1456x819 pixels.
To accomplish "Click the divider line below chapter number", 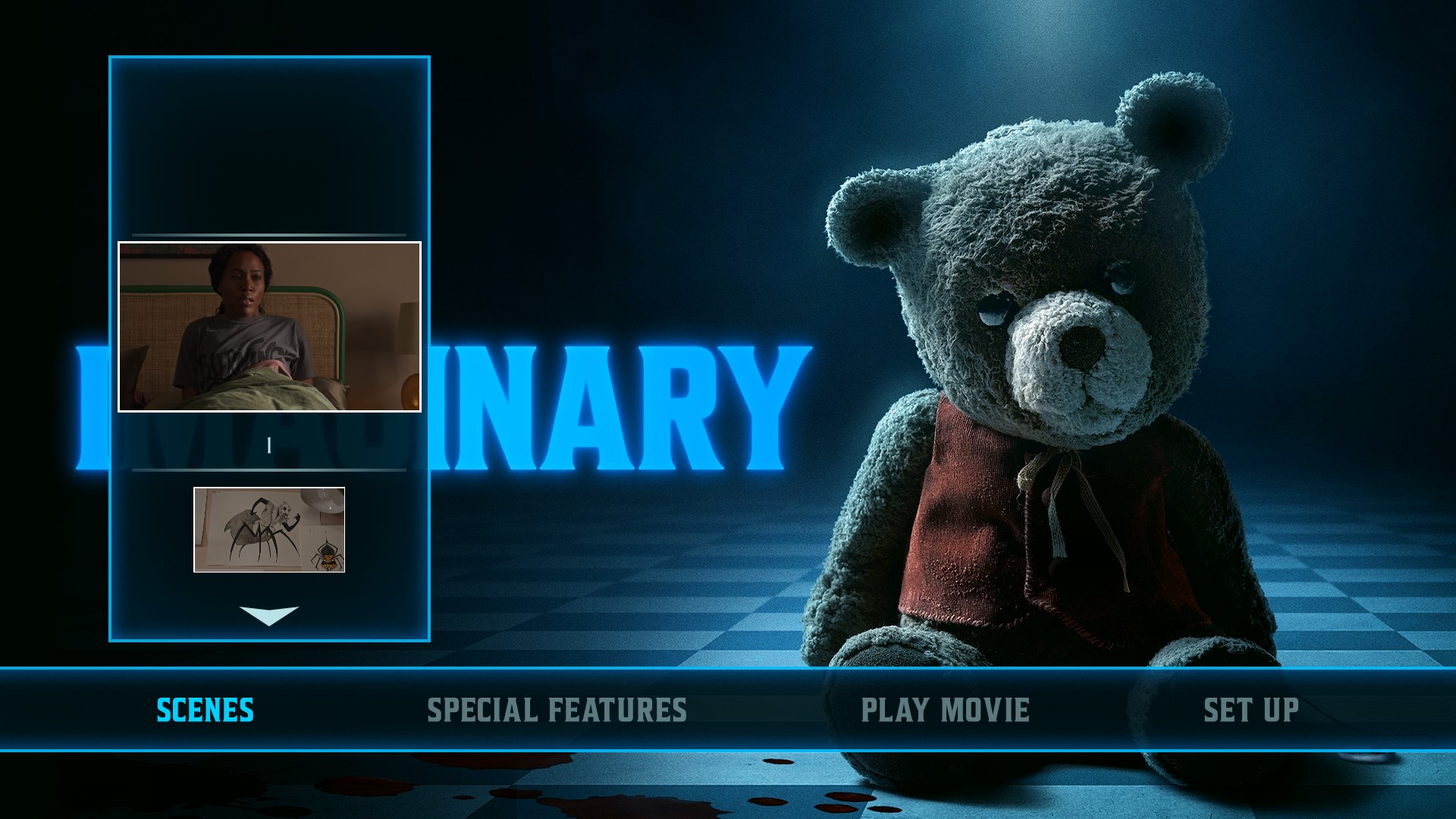I will point(269,470).
